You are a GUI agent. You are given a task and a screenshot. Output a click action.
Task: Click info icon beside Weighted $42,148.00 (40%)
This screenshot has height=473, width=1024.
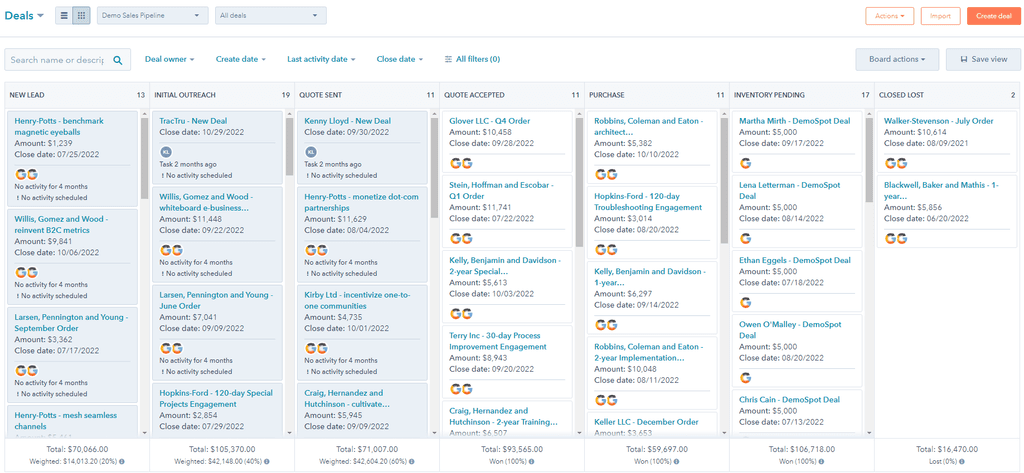click(x=267, y=461)
